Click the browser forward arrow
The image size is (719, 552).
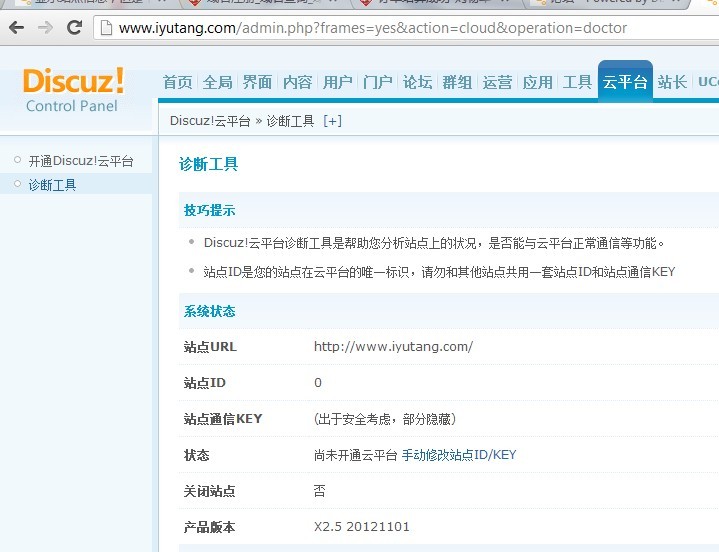tap(45, 28)
